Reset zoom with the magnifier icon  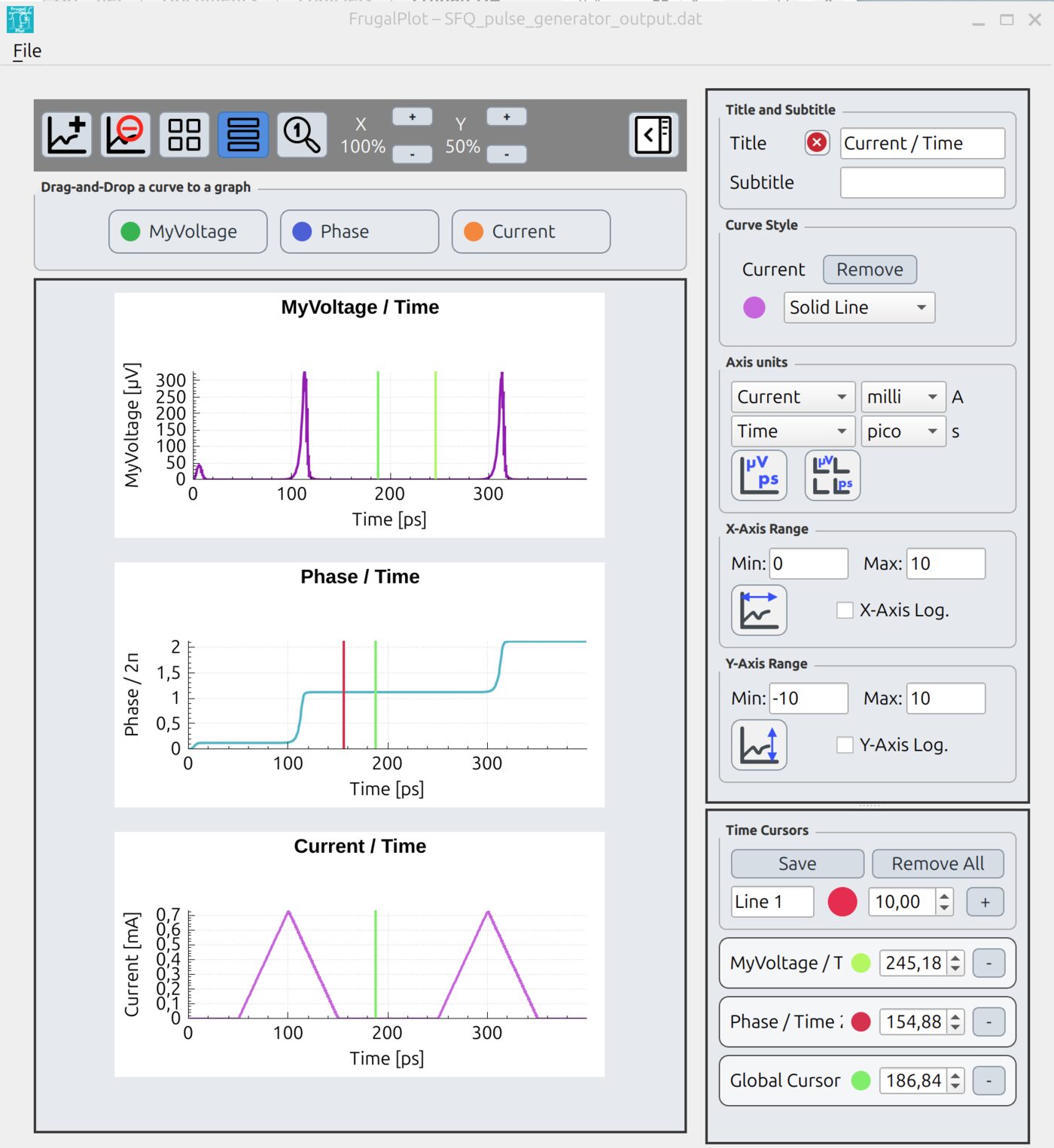point(302,135)
